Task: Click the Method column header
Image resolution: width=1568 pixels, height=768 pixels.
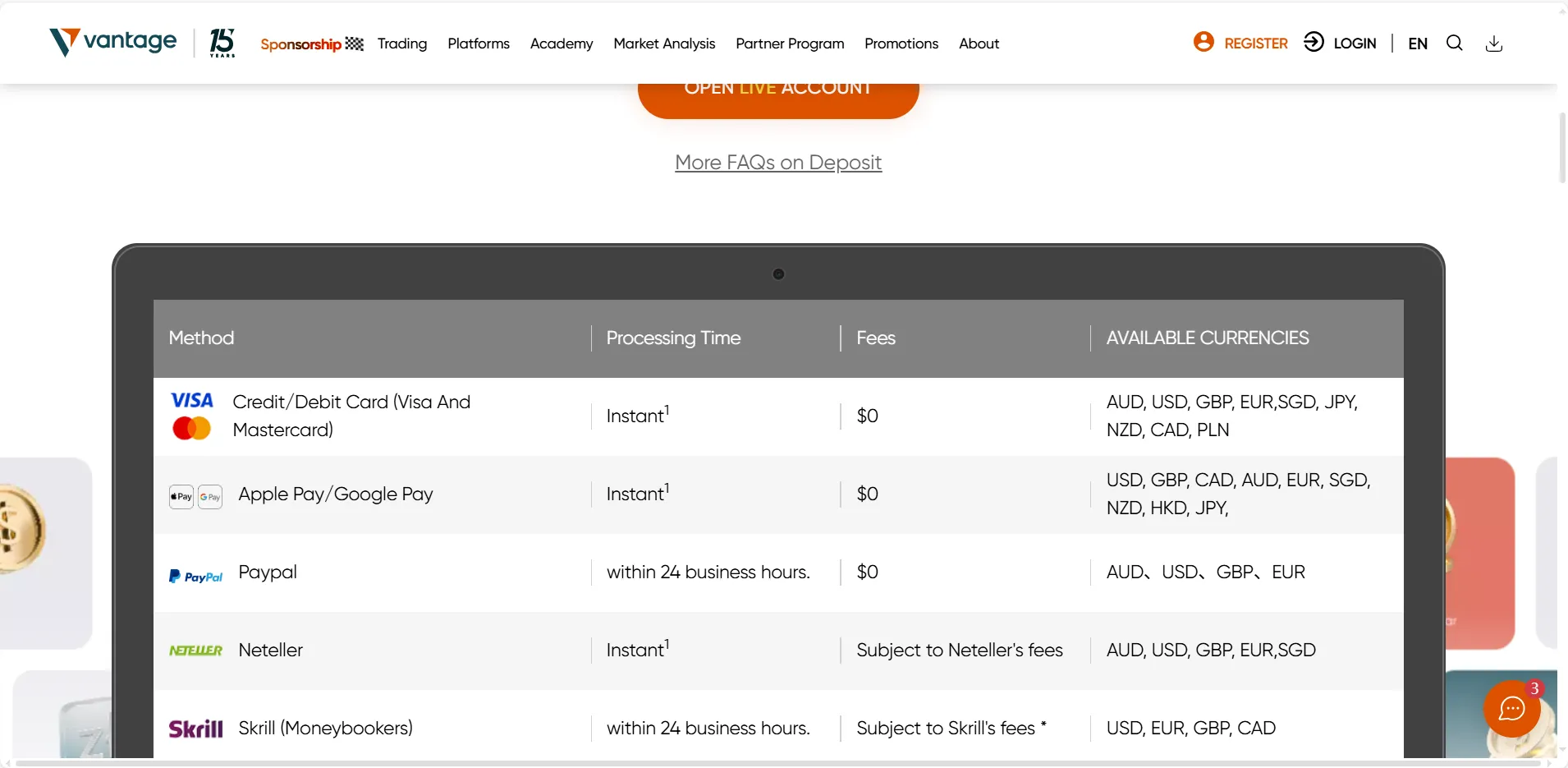Action: (201, 338)
